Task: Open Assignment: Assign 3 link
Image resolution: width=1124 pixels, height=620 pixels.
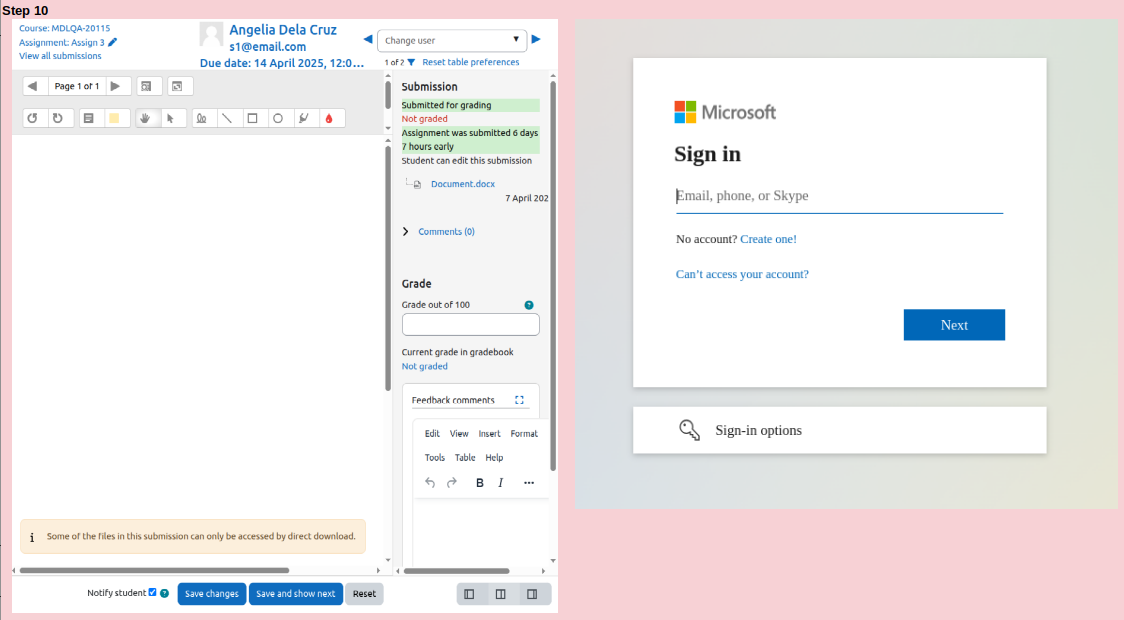Action: (x=62, y=42)
